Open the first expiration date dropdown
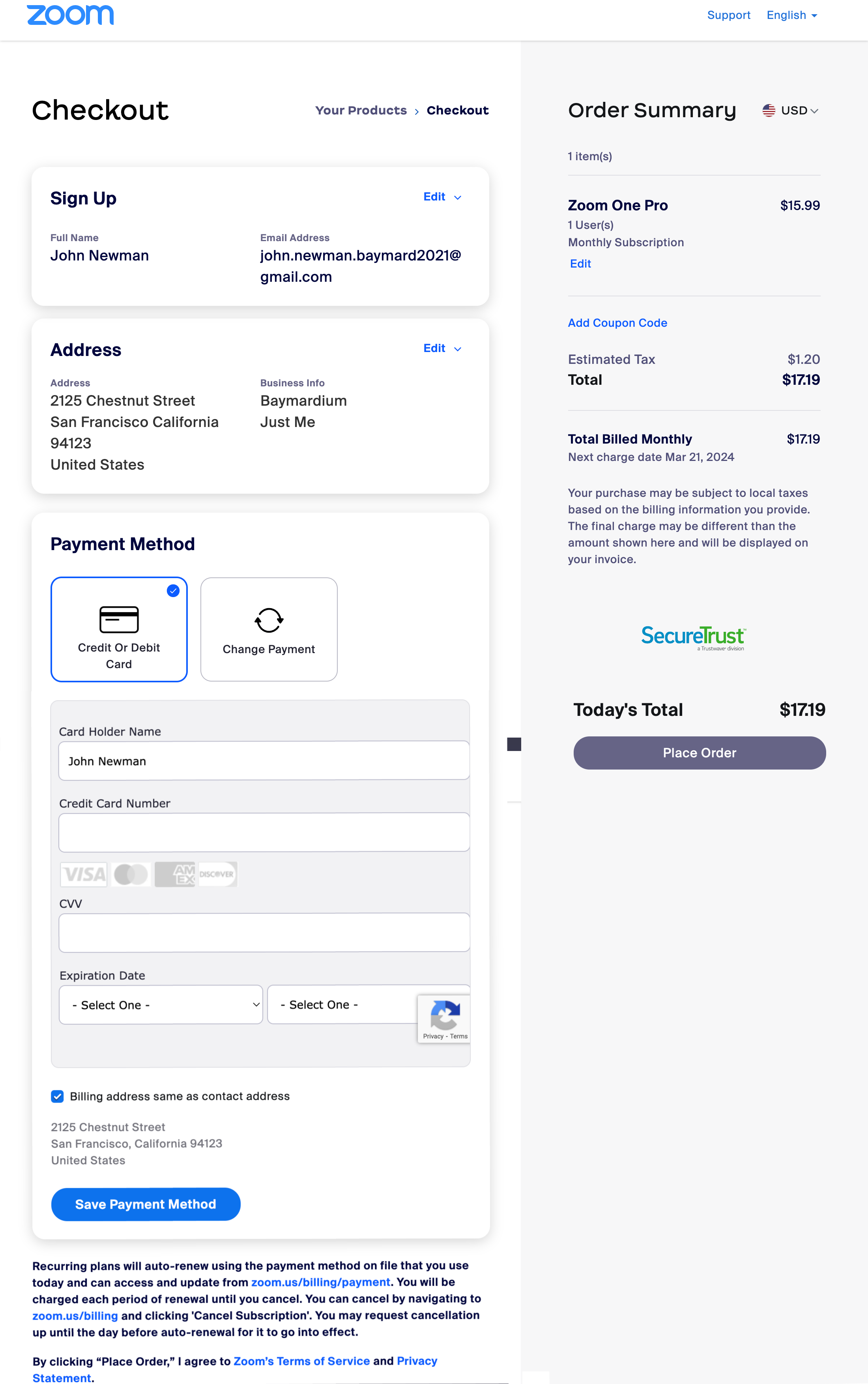 (161, 1005)
